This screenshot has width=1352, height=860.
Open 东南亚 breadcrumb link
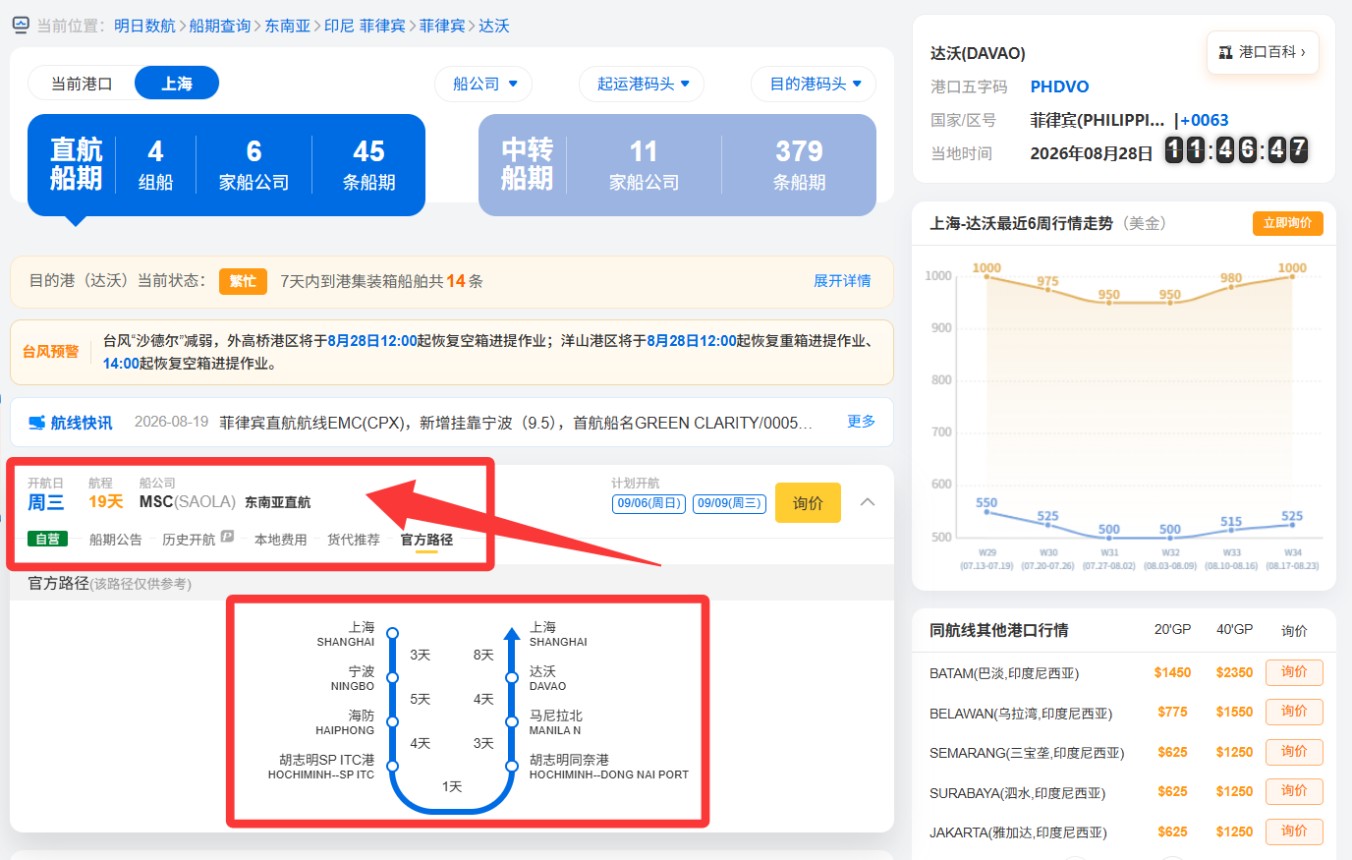pos(288,26)
